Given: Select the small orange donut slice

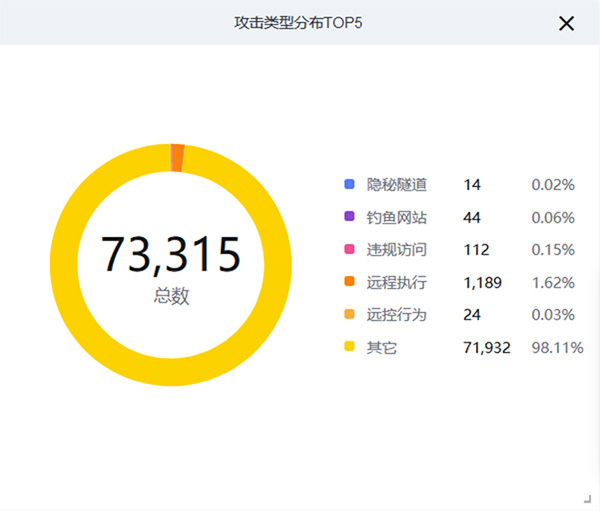Looking at the screenshot, I should pos(177,158).
